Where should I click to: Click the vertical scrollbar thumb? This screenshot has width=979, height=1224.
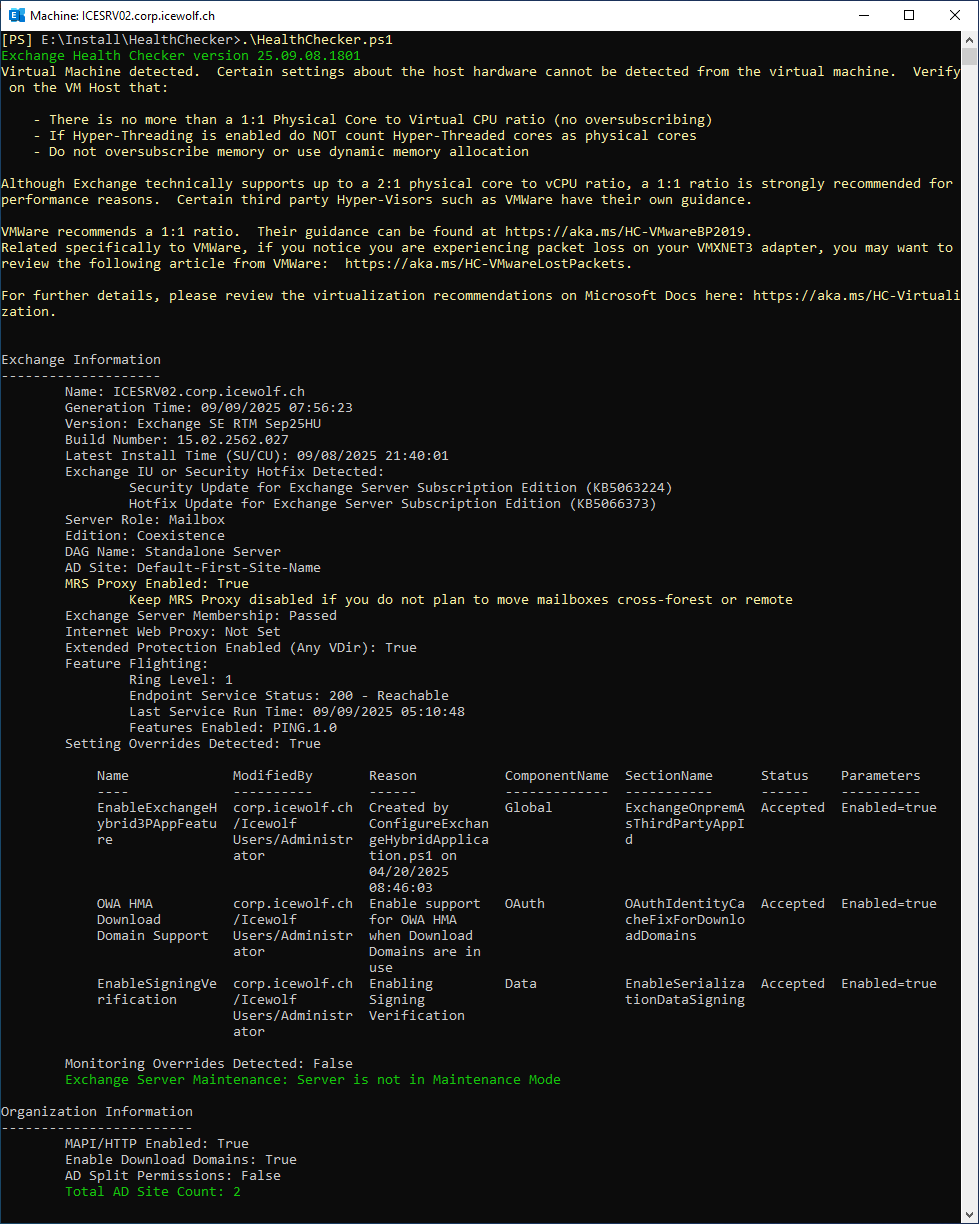click(x=970, y=58)
